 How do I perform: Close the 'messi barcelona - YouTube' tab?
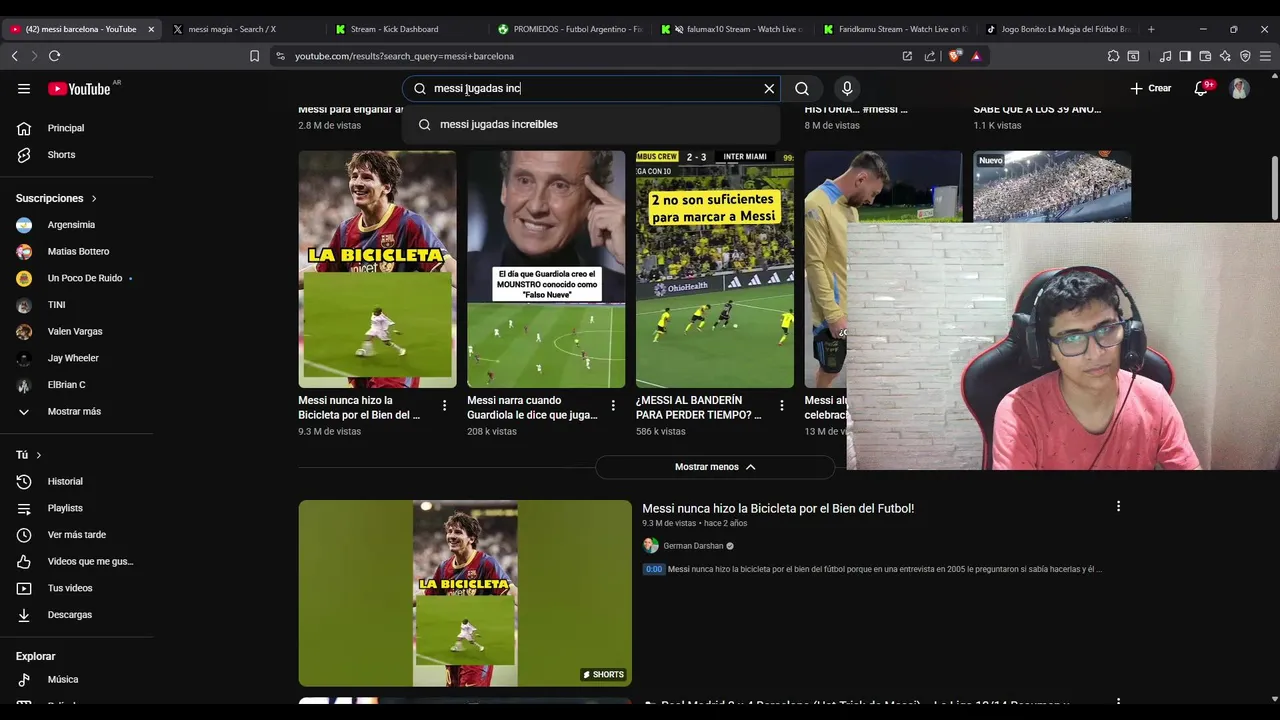click(151, 29)
